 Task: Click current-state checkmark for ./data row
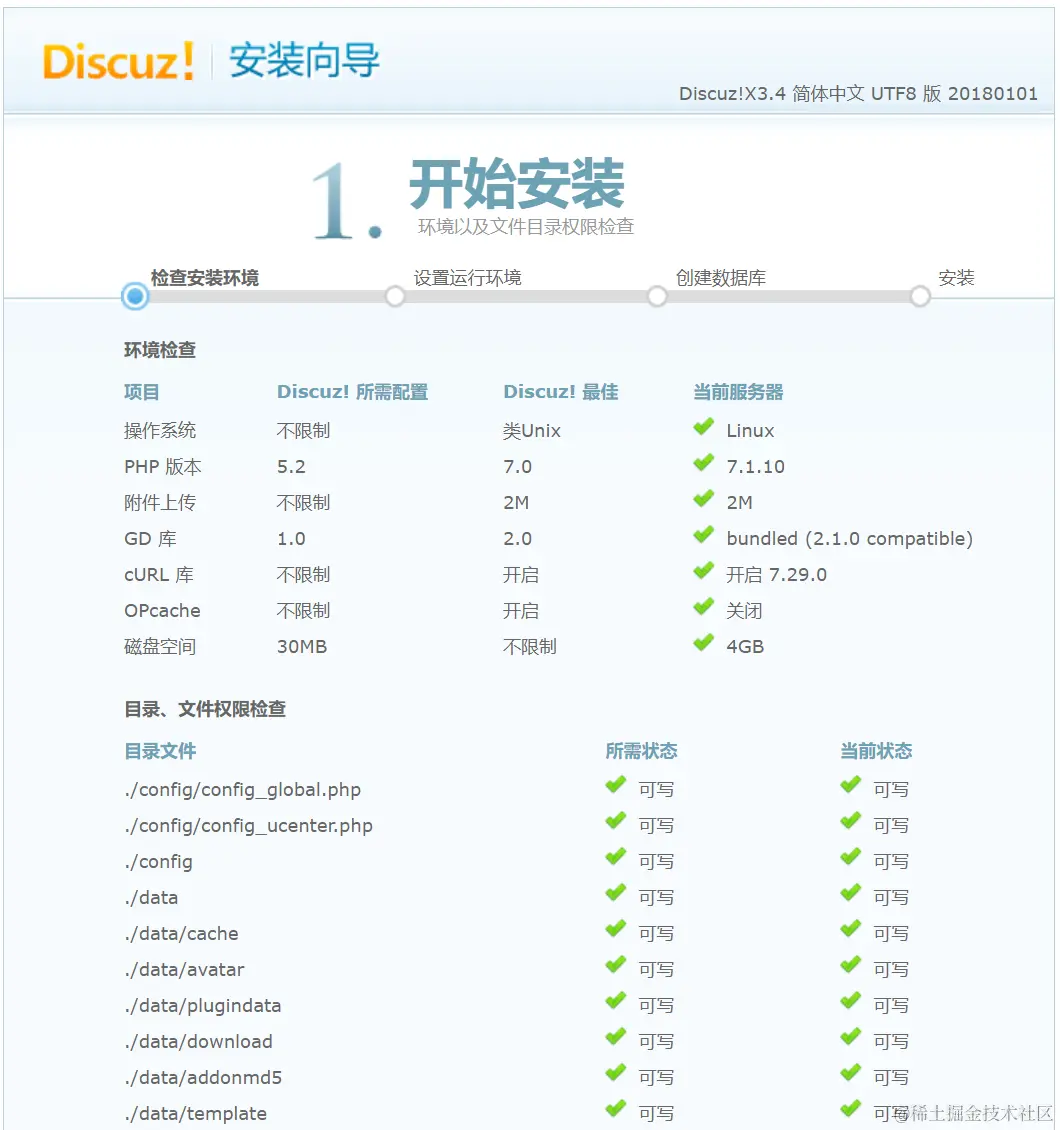[850, 894]
